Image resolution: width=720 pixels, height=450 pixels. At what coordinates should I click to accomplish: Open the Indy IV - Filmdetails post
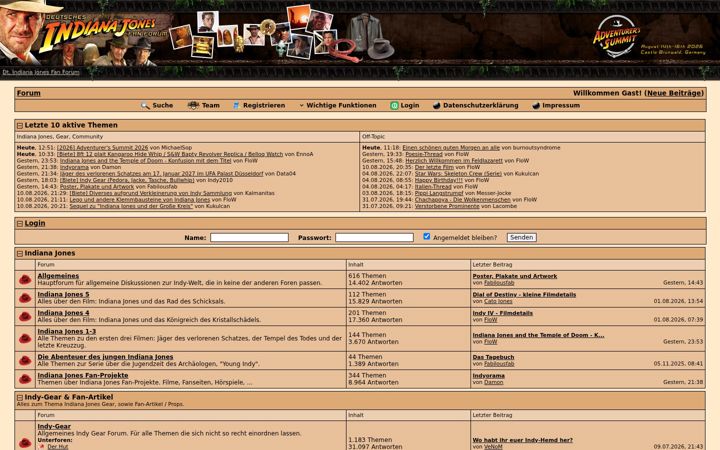(x=503, y=313)
